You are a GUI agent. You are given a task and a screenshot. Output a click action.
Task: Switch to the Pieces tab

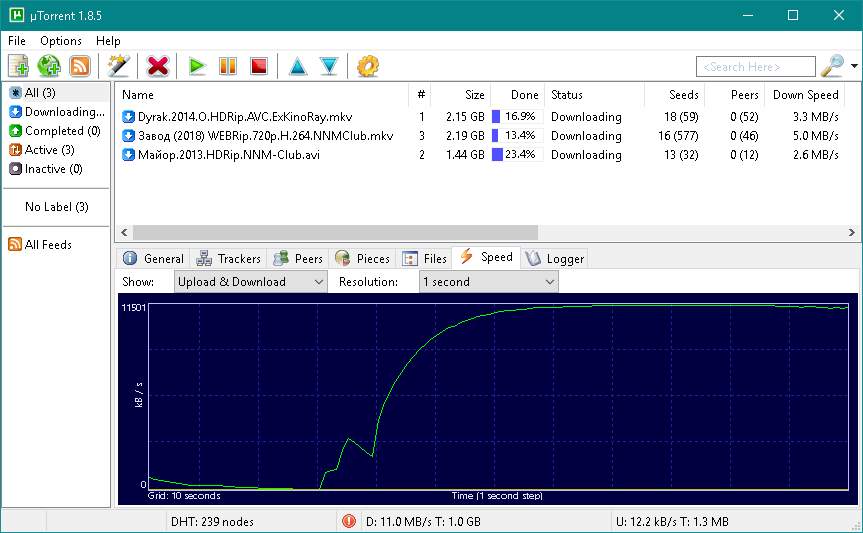coord(362,258)
